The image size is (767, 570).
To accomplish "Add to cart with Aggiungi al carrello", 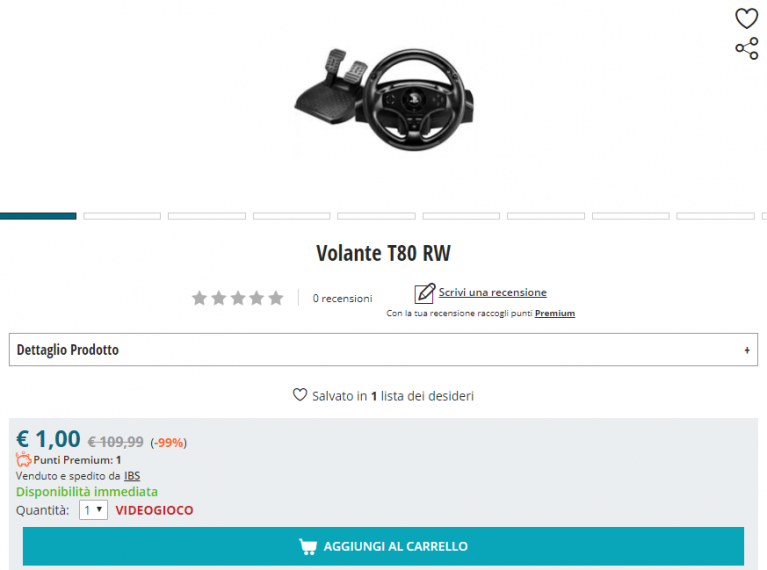I will 384,547.
